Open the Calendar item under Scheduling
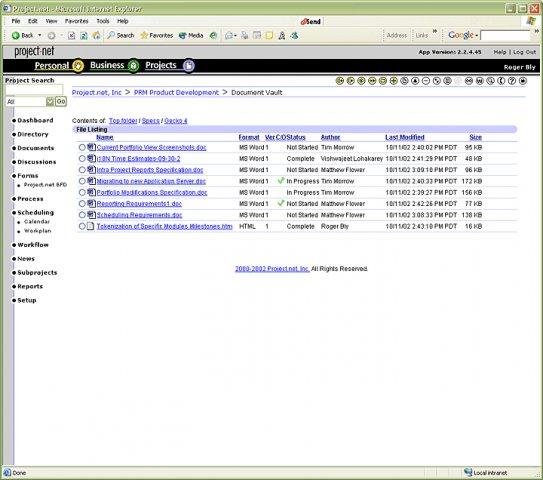Screen dimensions: 543x480 tap(37, 221)
